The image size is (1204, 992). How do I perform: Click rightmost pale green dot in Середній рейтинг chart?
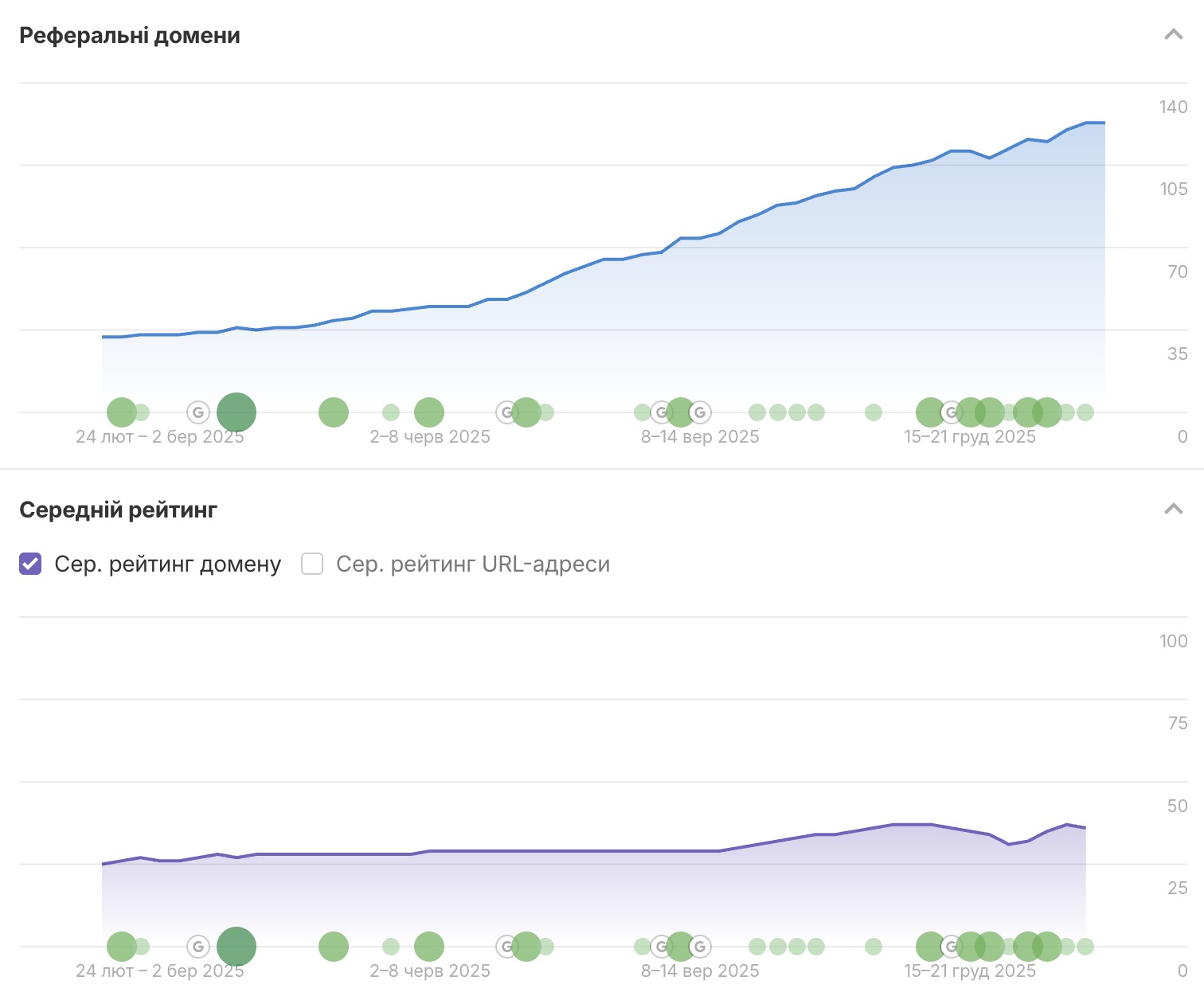point(1085,947)
